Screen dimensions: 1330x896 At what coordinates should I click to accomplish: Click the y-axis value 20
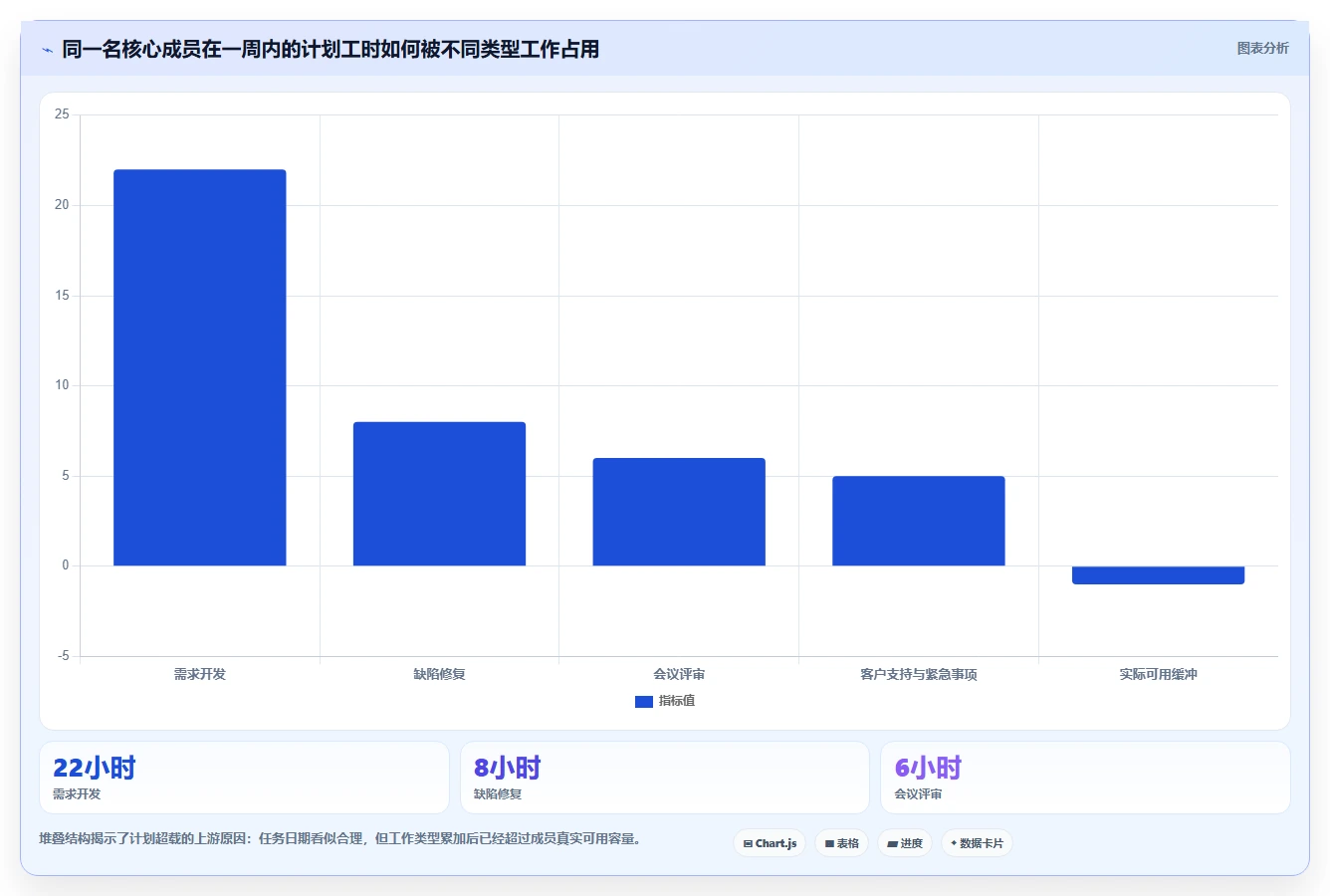[62, 205]
